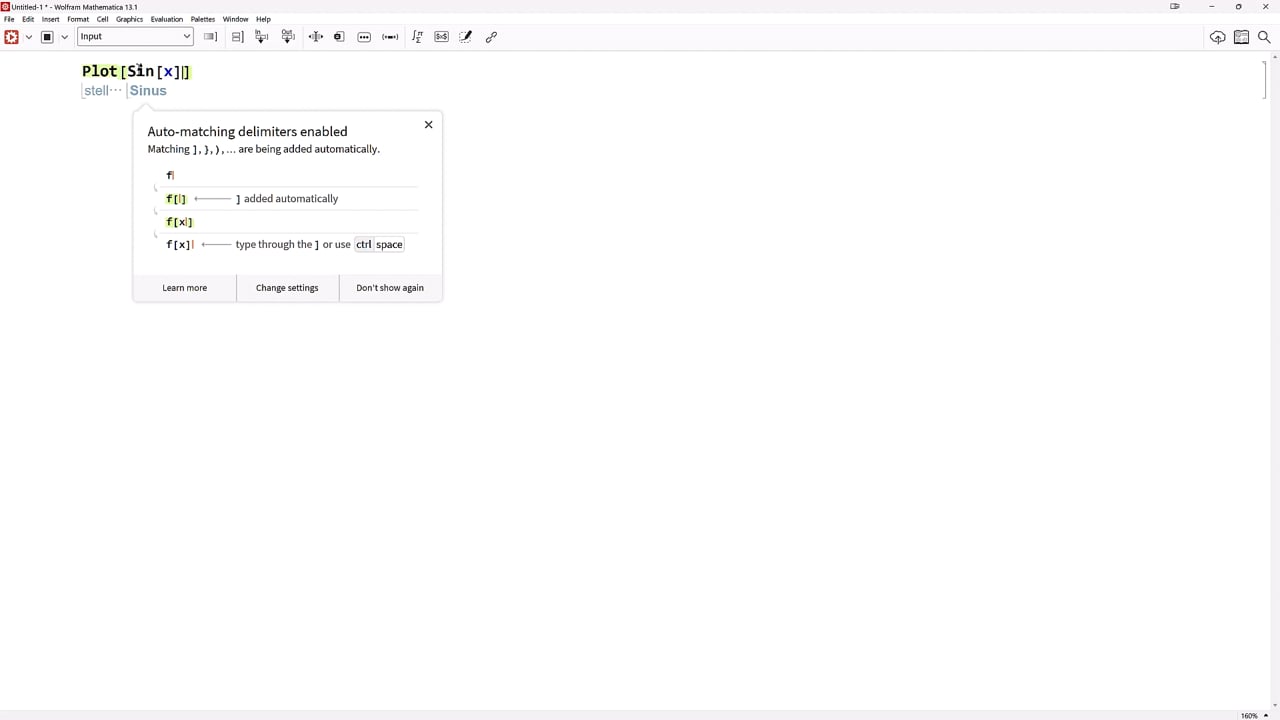Open the File menu

click(9, 19)
